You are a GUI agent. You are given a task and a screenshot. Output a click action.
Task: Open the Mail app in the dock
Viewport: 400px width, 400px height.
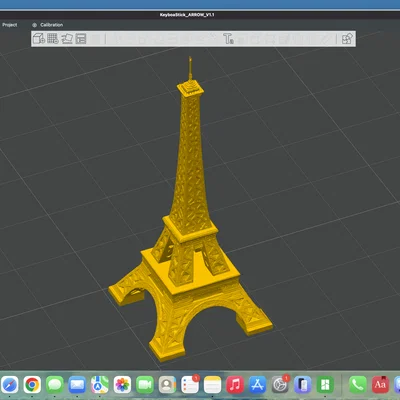click(77, 385)
